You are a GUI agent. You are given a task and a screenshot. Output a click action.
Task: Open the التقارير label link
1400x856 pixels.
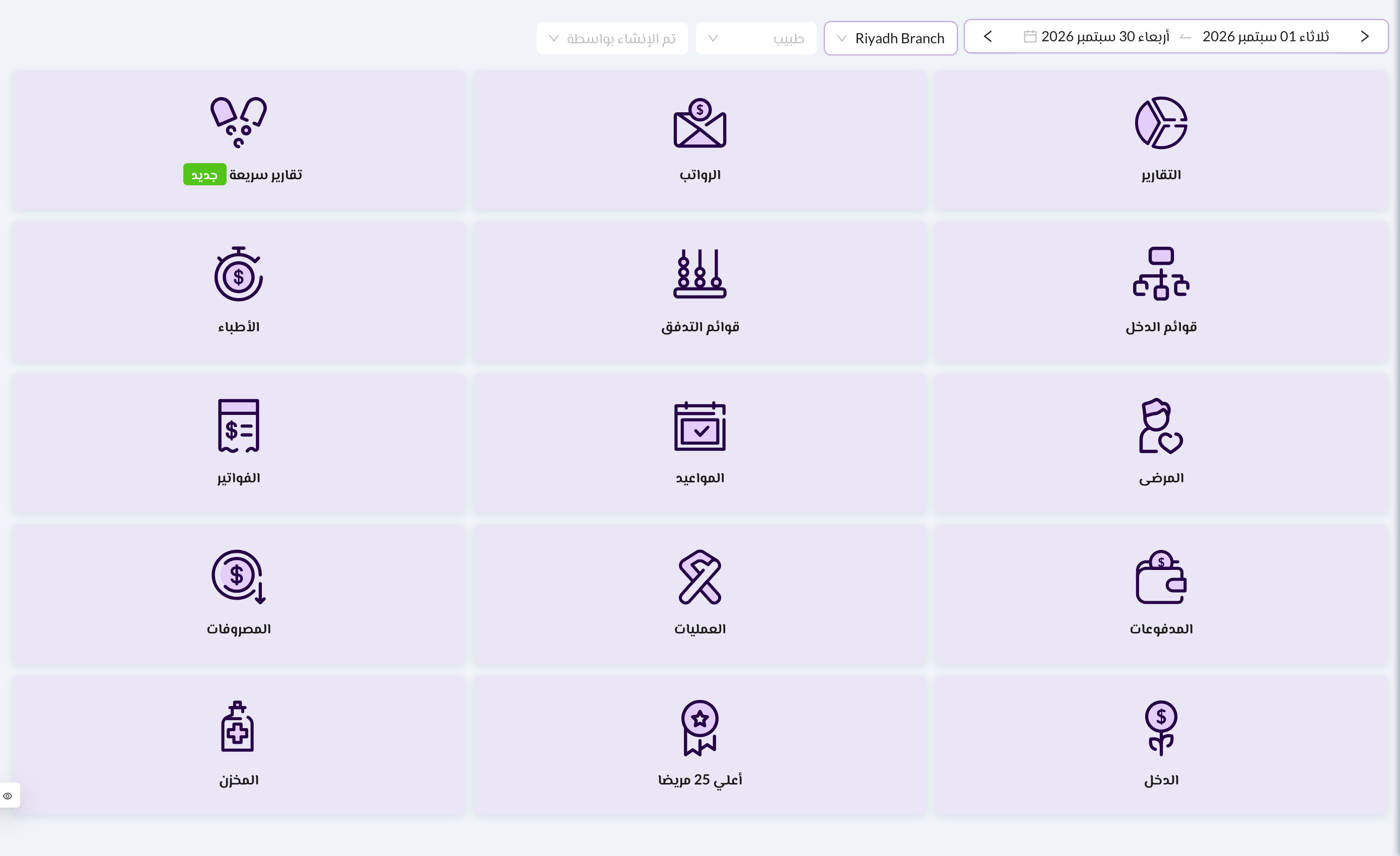pos(1161,175)
